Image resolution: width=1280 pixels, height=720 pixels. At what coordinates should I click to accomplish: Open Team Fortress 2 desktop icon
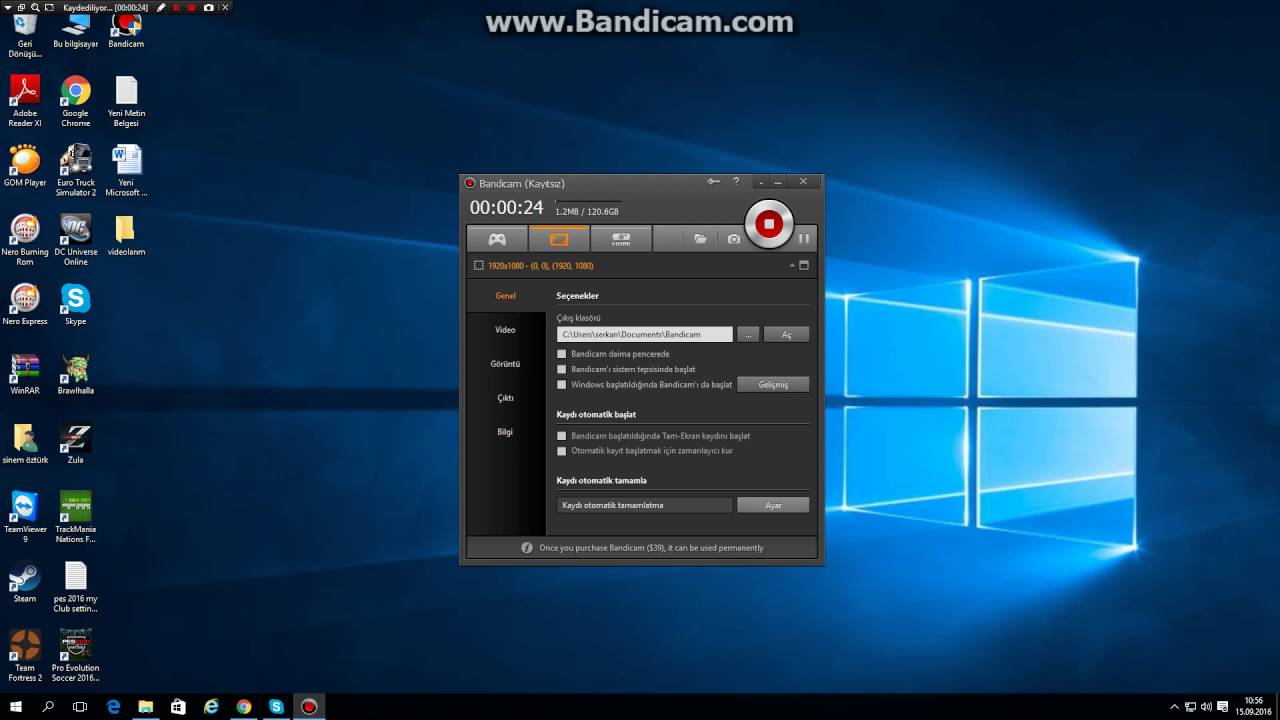pos(25,655)
